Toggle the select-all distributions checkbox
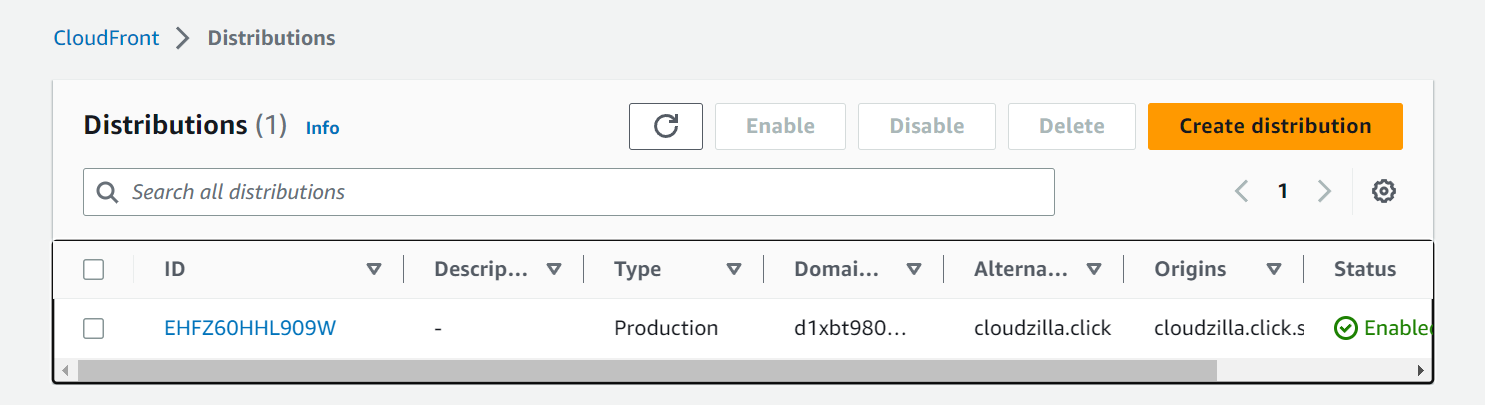 [x=94, y=269]
